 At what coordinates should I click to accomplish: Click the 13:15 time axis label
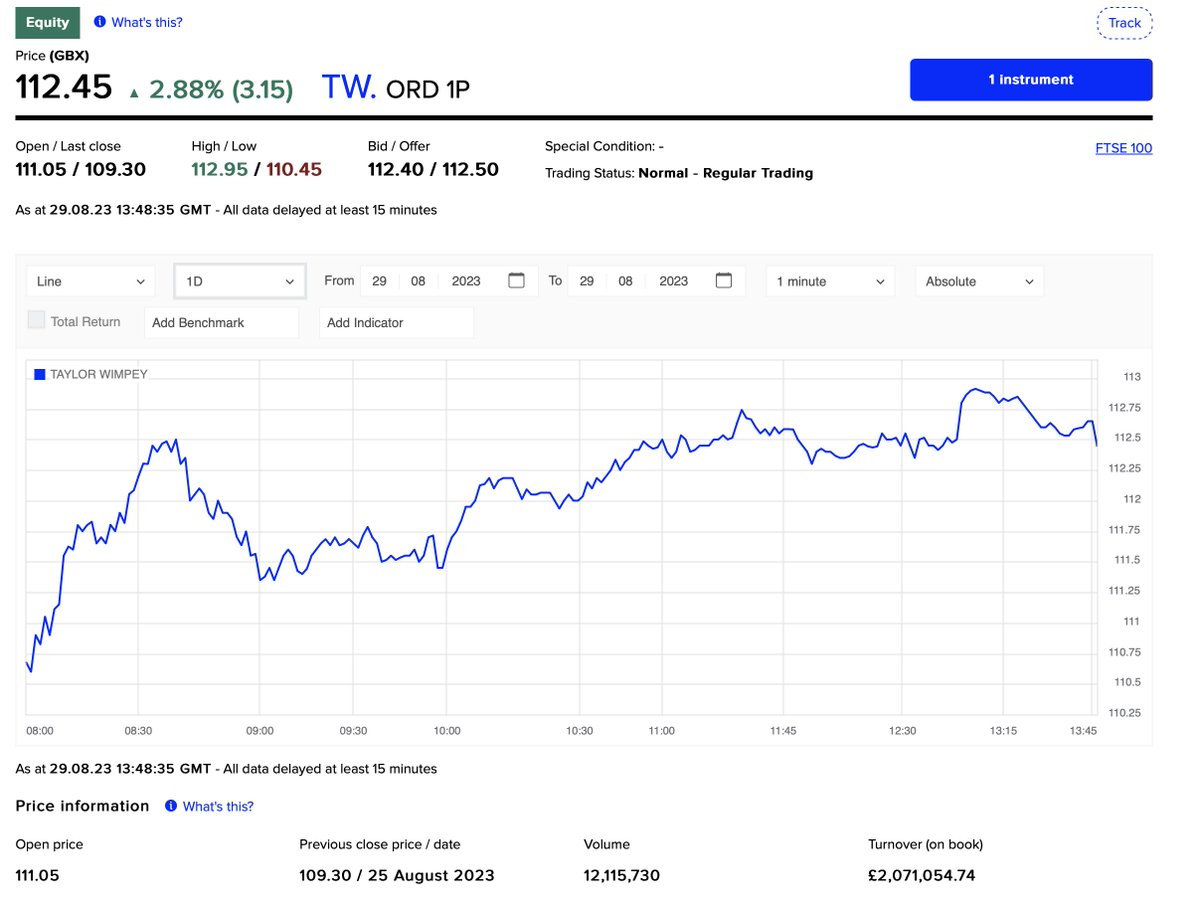tap(1004, 731)
